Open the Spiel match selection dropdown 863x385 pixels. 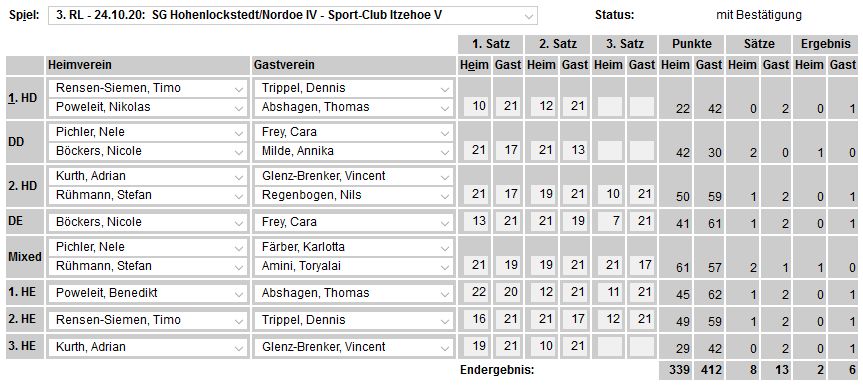point(292,15)
